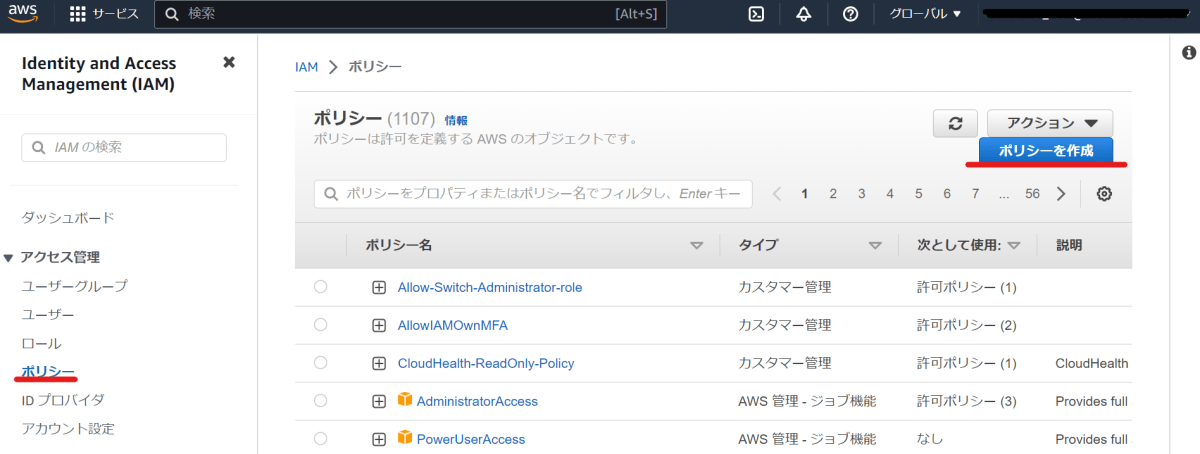Open the help question mark icon
Viewport: 1200px width, 454px height.
pyautogui.click(x=850, y=14)
